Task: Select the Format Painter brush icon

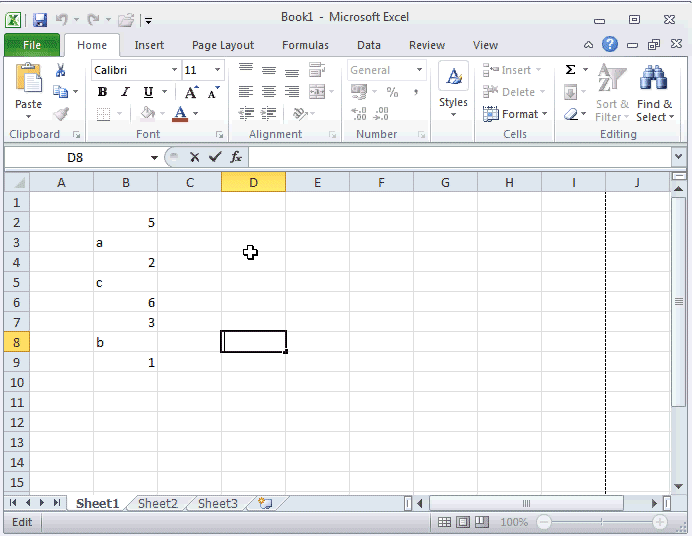Action: click(61, 114)
